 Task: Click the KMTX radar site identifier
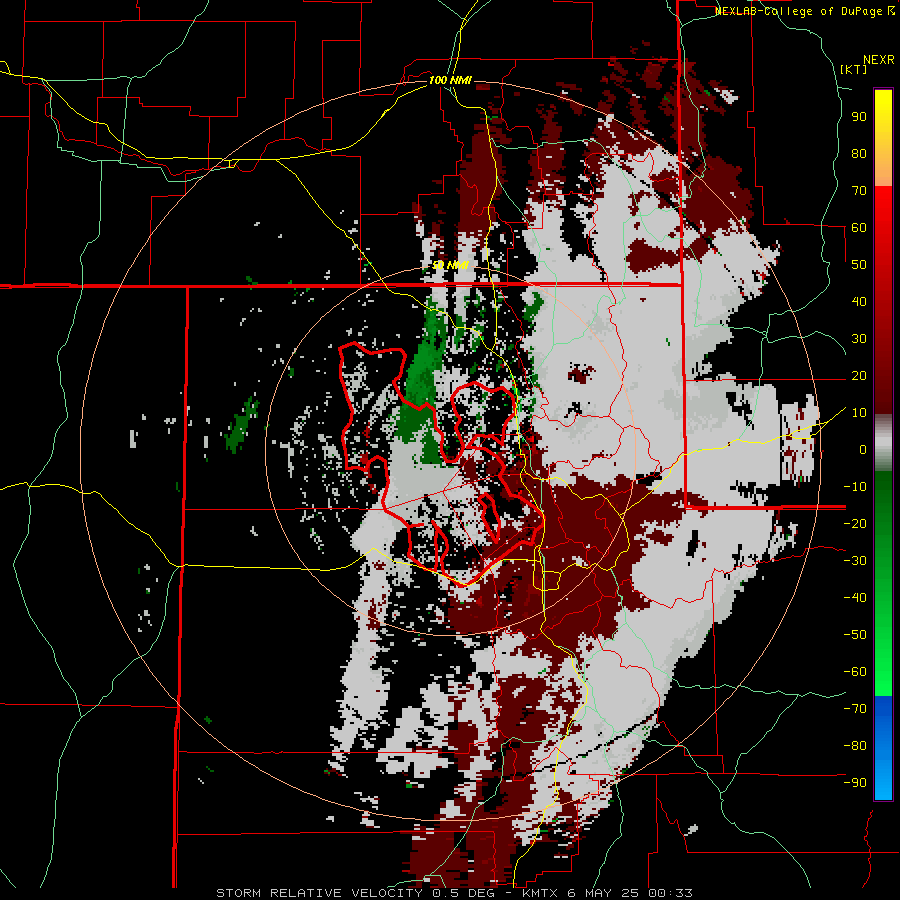[542, 893]
